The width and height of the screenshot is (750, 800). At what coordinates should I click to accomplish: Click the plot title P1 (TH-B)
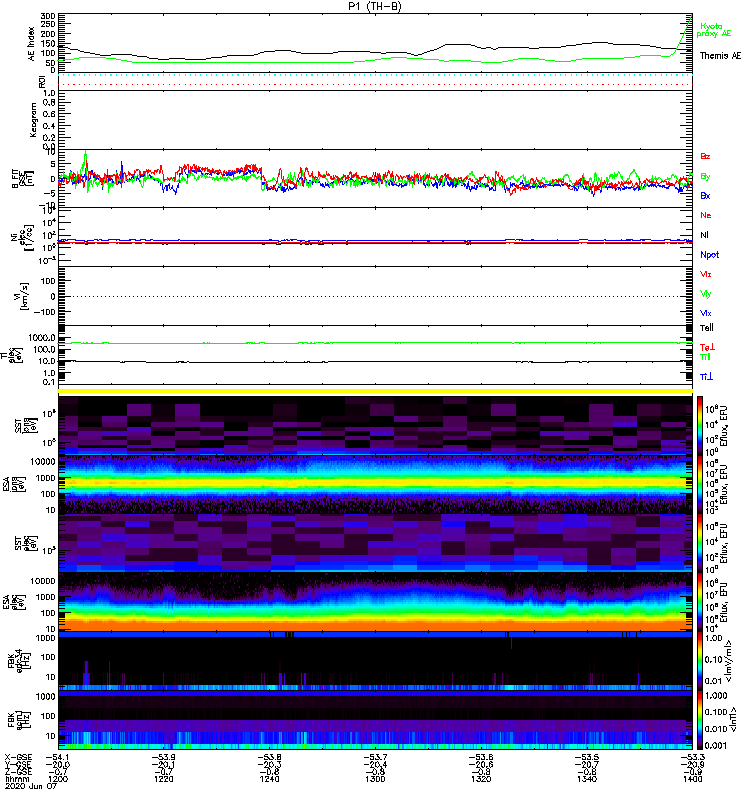tap(375, 6)
